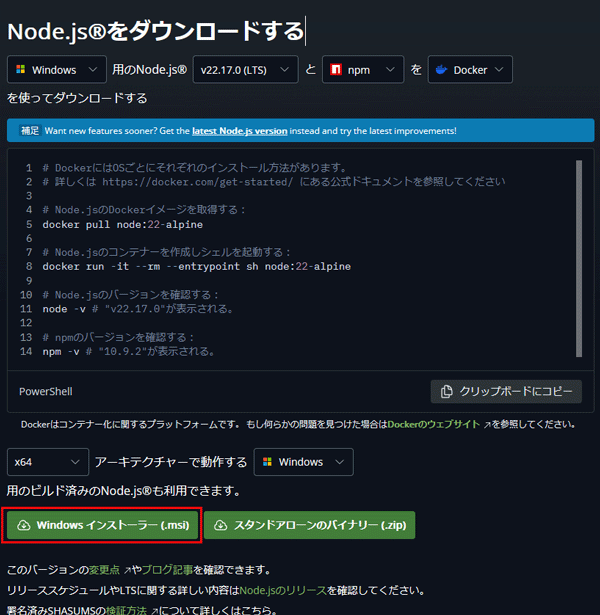Click the chevron arrow of the version dropdown
The image size is (600, 615).
coord(285,69)
